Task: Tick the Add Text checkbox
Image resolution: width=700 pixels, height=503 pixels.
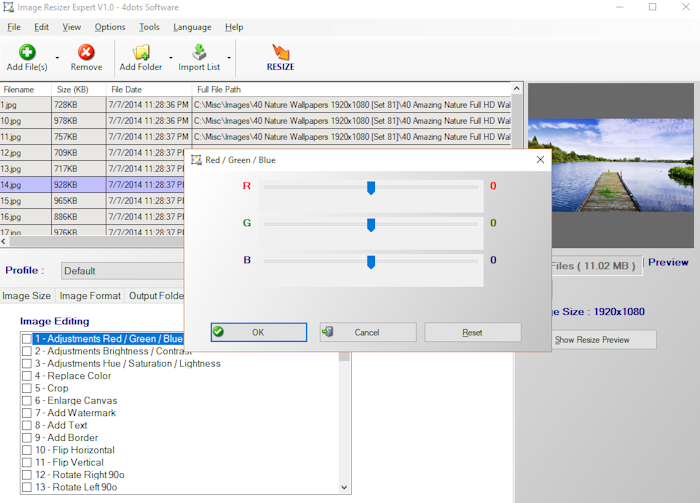Action: [27, 425]
